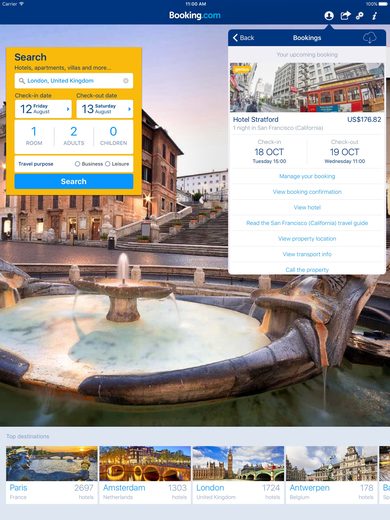Change the number of children

coord(113,136)
